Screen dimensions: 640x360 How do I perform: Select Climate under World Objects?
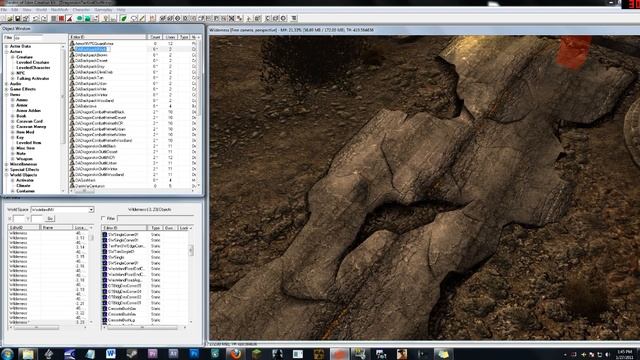(23, 186)
